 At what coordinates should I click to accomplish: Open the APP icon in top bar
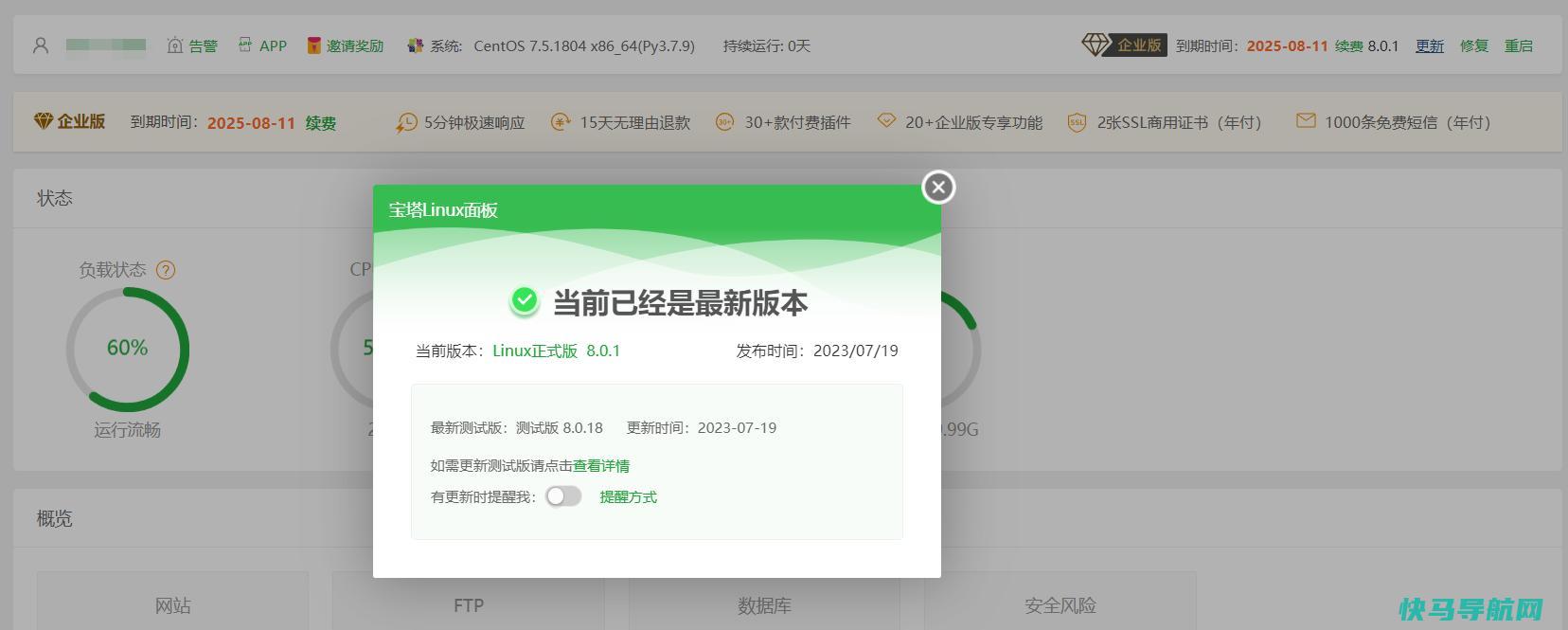[x=245, y=45]
